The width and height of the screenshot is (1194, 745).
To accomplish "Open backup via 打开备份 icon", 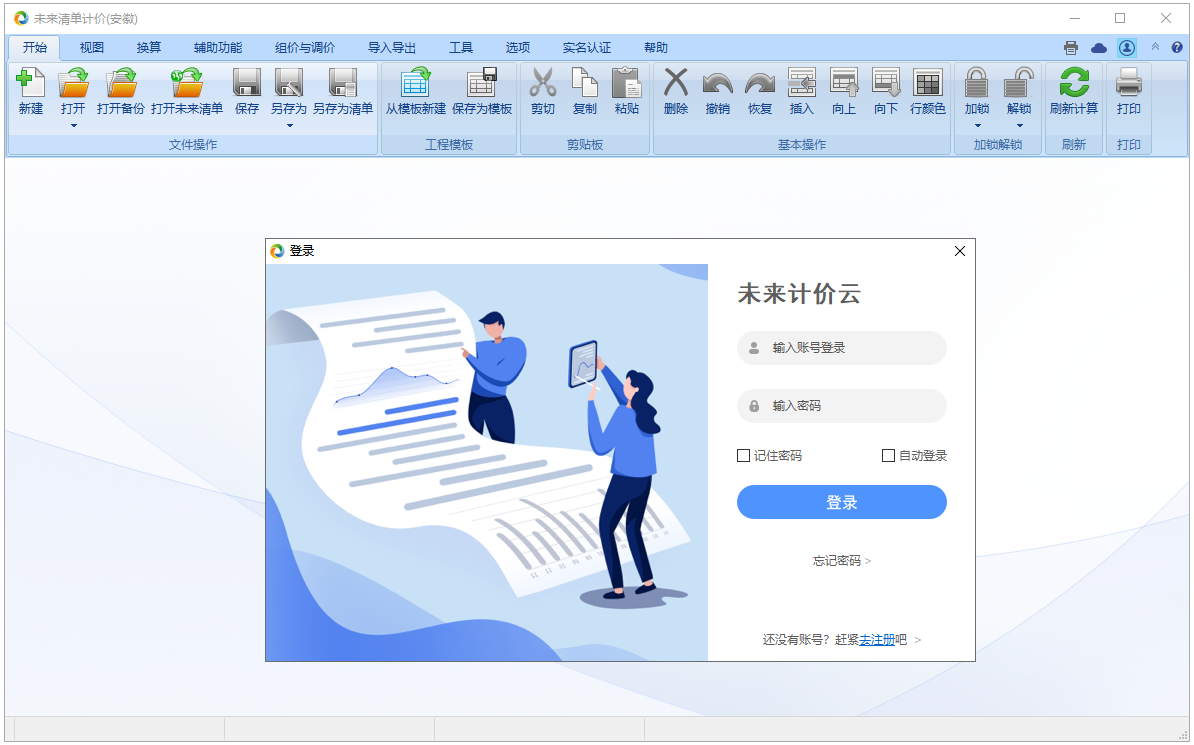I will (121, 82).
